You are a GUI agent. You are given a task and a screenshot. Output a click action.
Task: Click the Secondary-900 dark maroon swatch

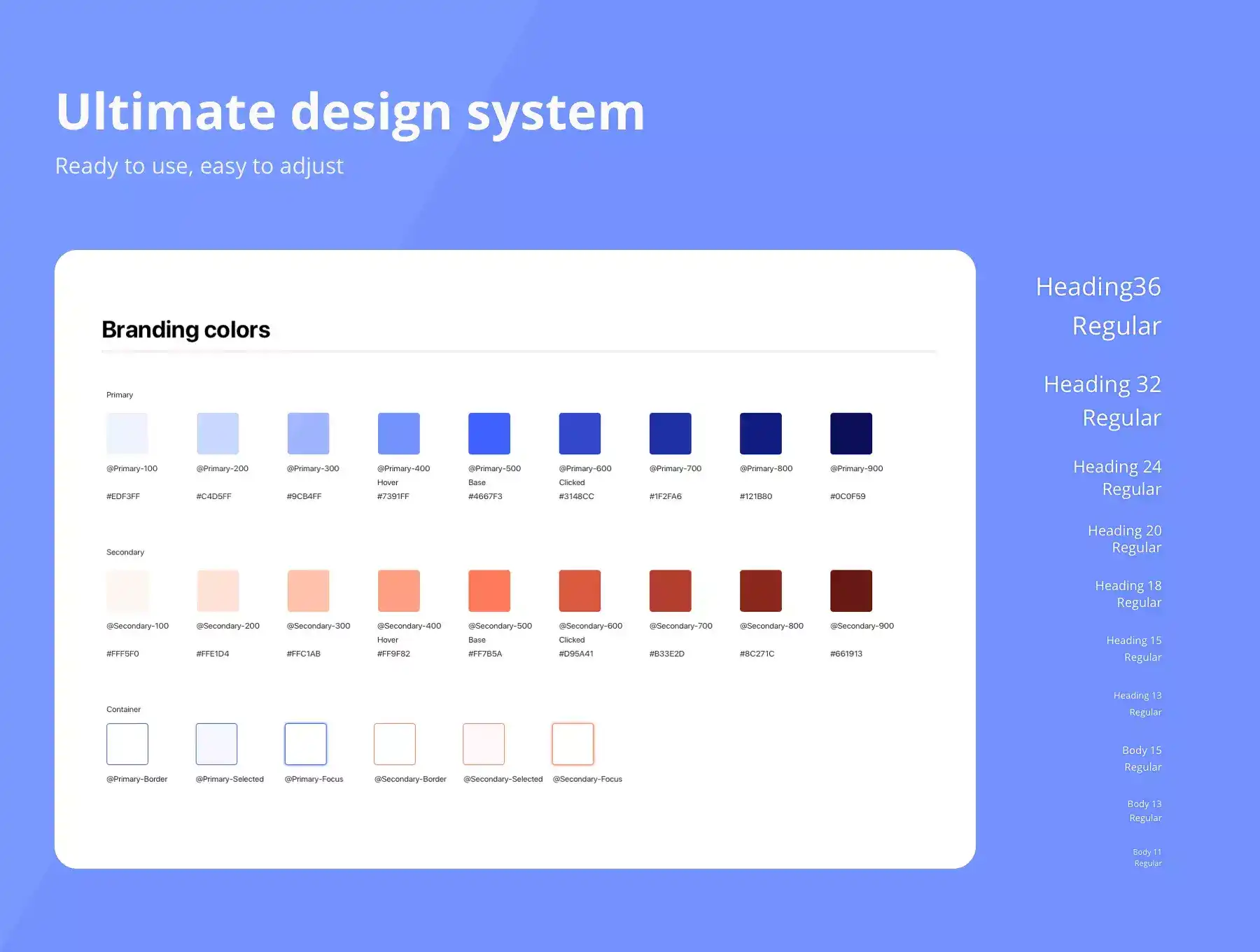pos(850,591)
